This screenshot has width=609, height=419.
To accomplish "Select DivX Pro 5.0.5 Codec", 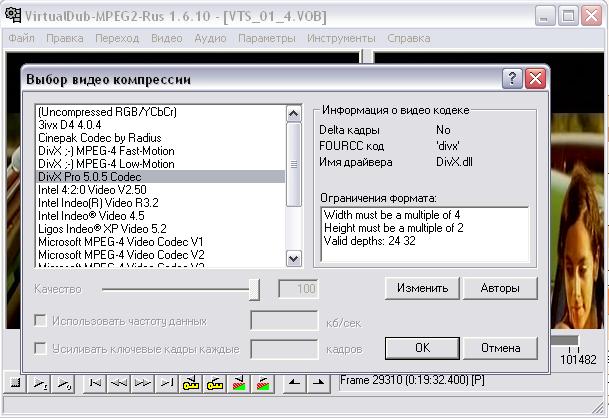I will [161, 177].
